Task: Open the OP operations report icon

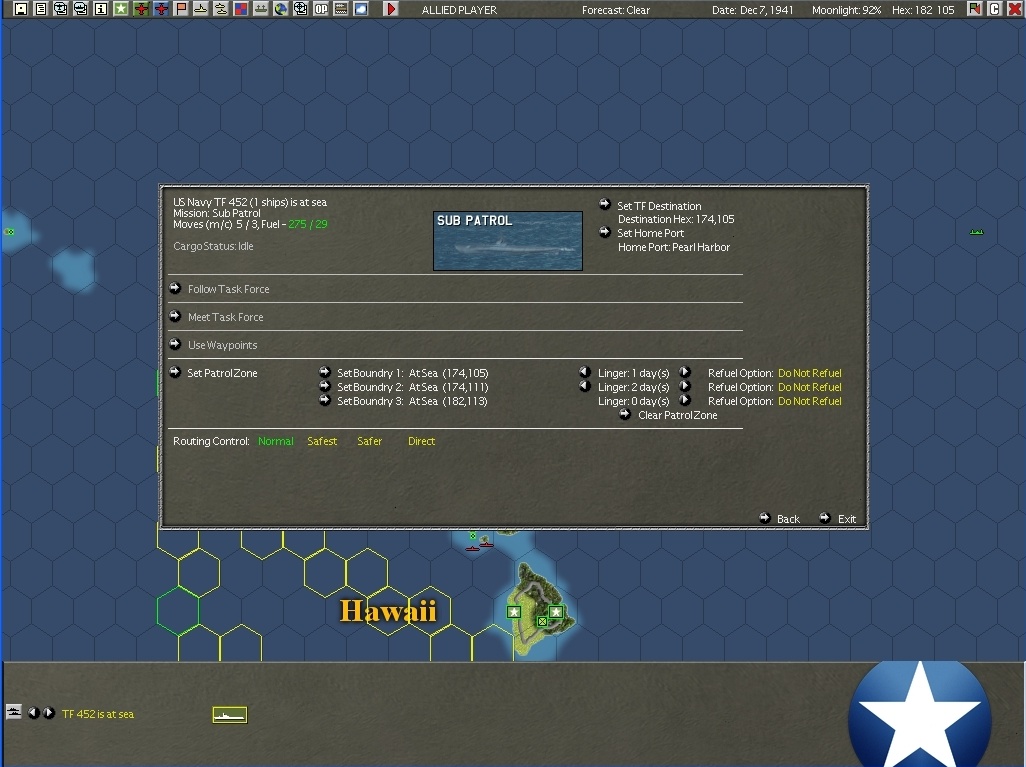Action: pyautogui.click(x=321, y=9)
